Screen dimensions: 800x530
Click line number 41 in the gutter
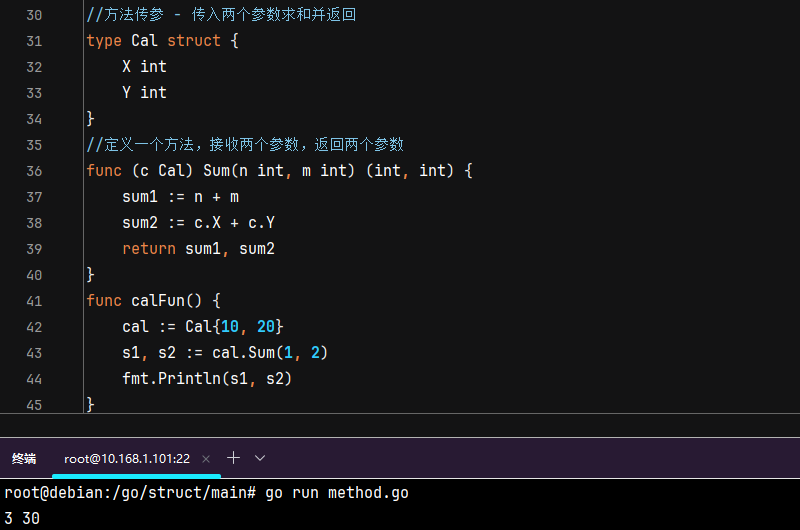pos(33,301)
